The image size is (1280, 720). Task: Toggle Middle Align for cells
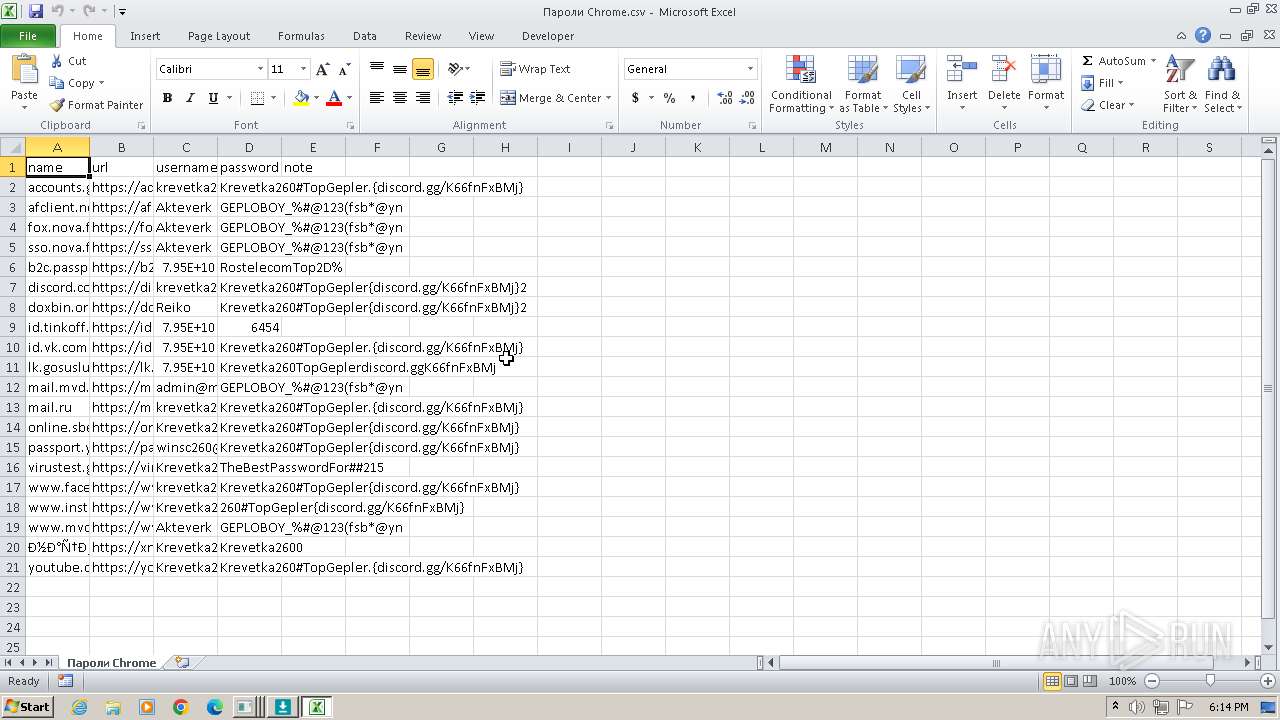tap(400, 69)
